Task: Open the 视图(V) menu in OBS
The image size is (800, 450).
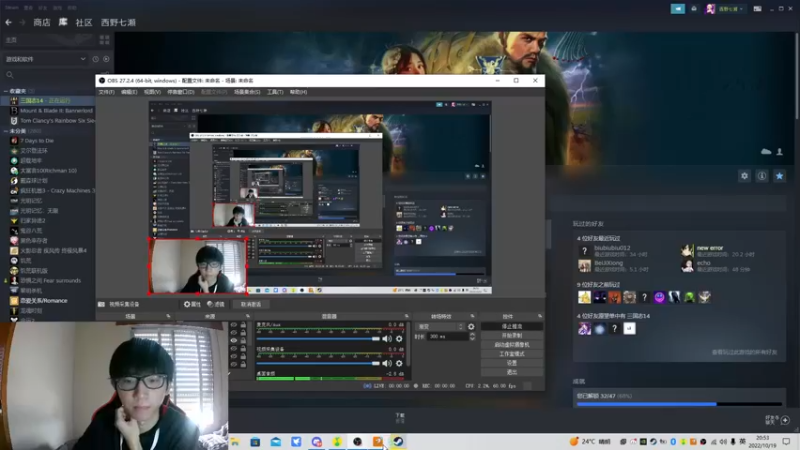Action: tap(152, 92)
